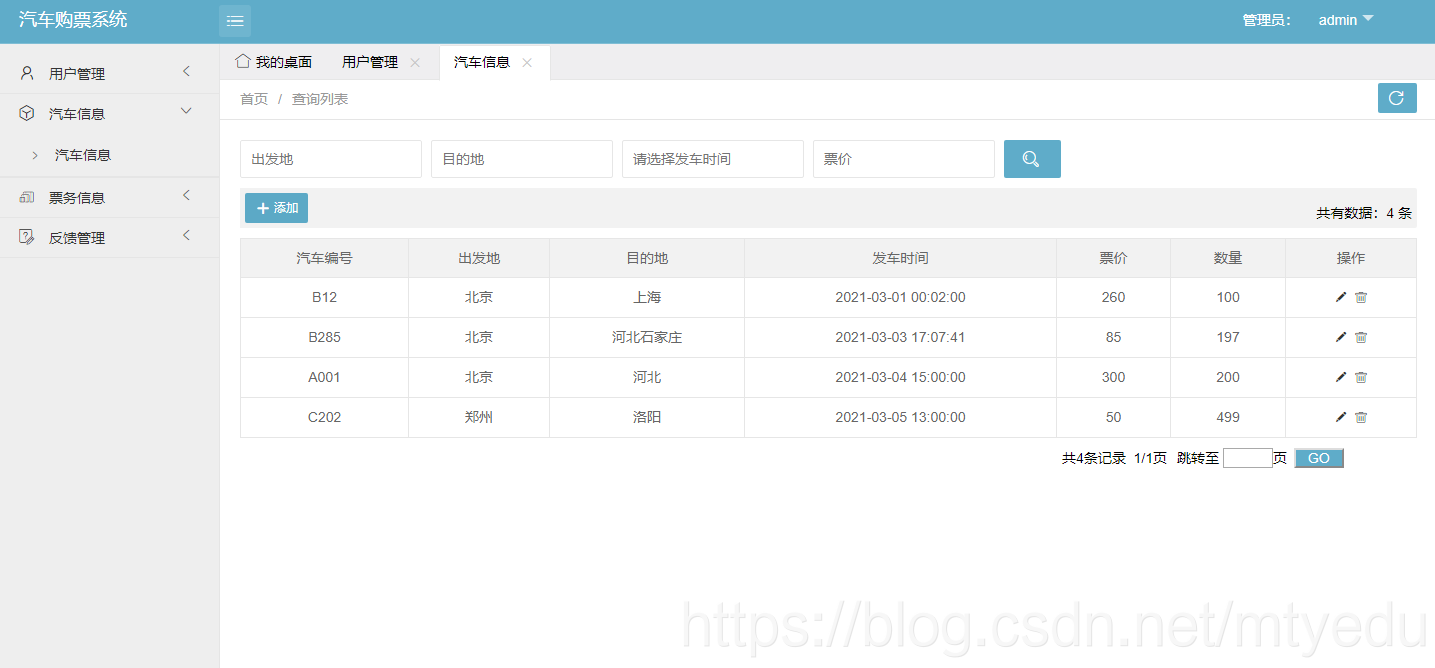Viewport: 1435px width, 668px height.
Task: Click the feedback icon beside 反馈管理
Action: (x=27, y=237)
